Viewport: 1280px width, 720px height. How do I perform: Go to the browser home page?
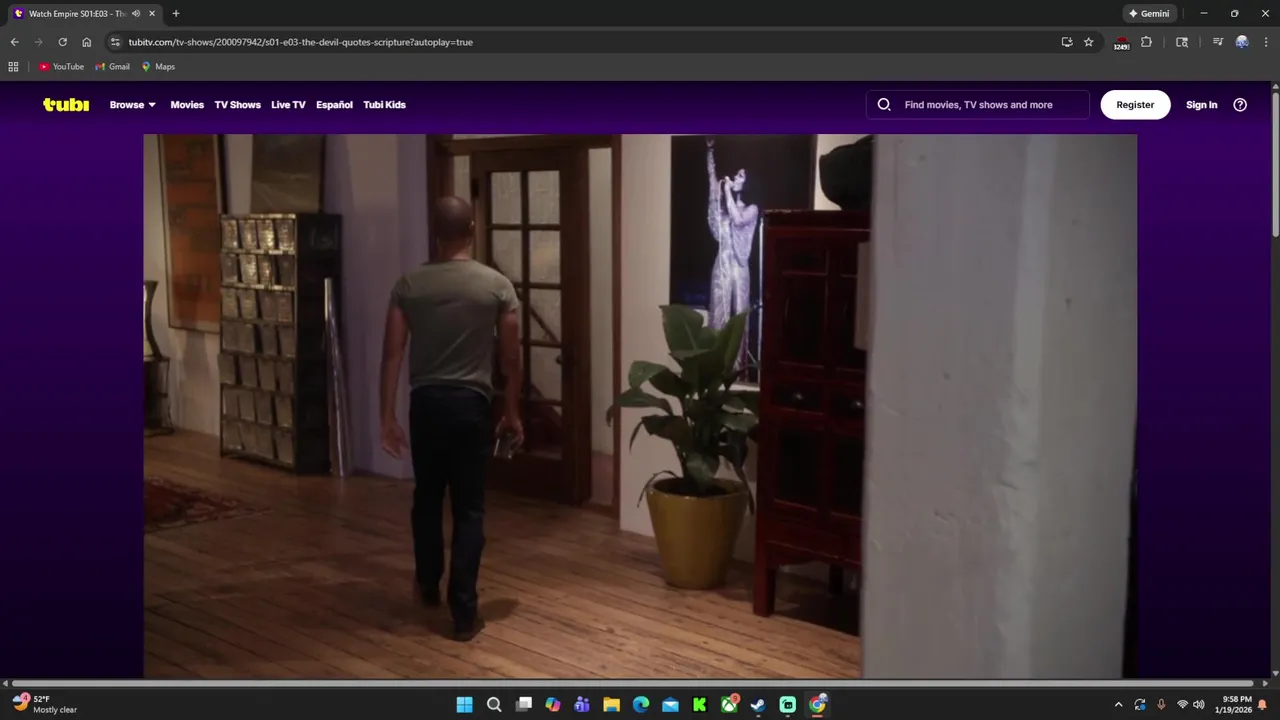[86, 42]
